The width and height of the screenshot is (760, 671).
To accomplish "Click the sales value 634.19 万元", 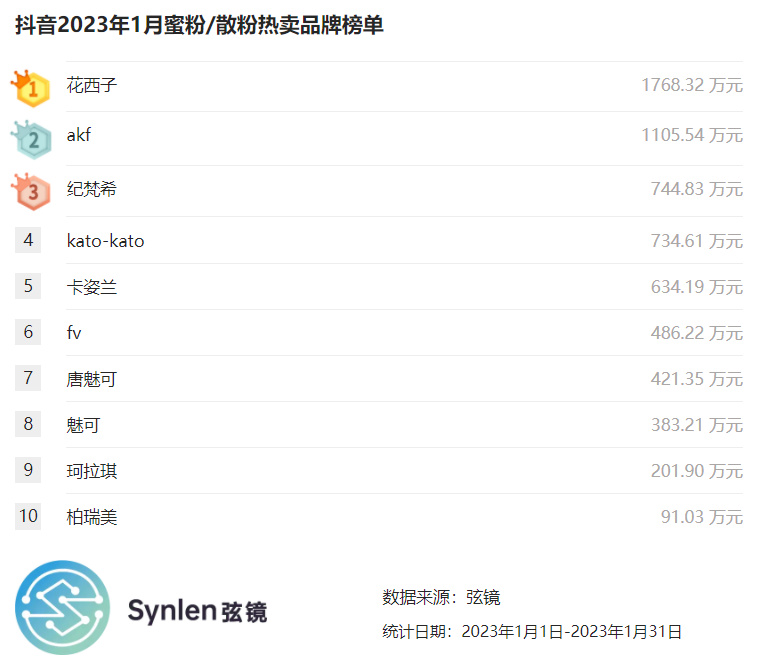I will coord(697,287).
